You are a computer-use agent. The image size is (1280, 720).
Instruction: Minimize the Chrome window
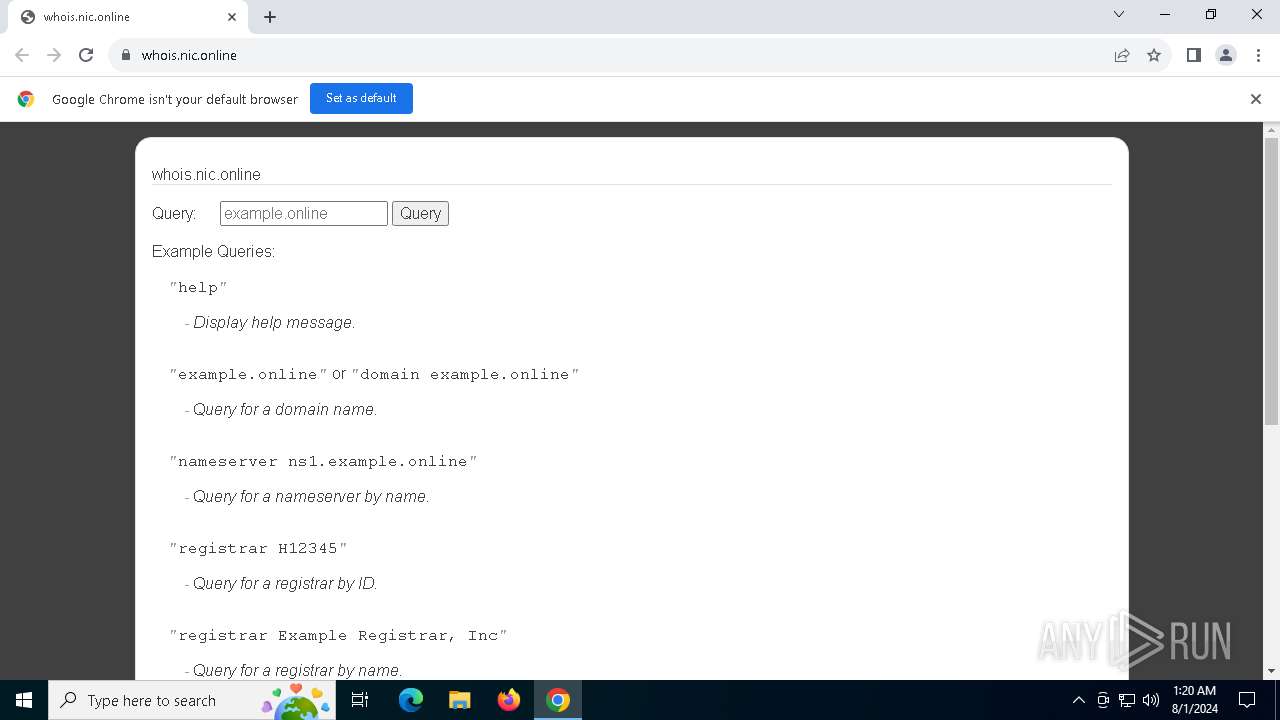pos(1165,14)
